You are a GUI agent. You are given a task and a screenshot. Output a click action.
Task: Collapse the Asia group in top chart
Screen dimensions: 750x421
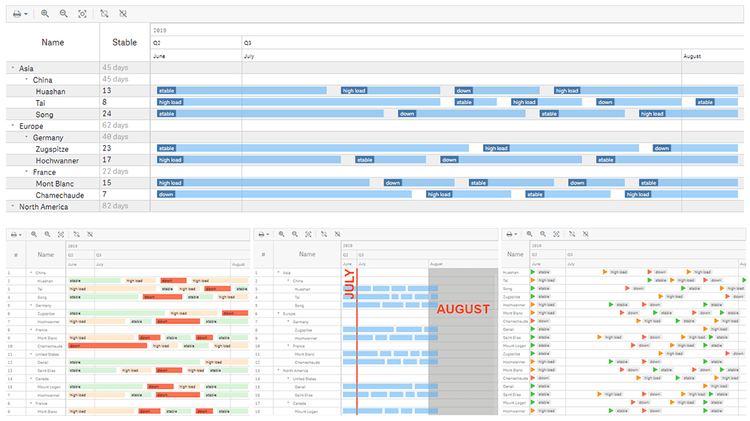coord(13,68)
